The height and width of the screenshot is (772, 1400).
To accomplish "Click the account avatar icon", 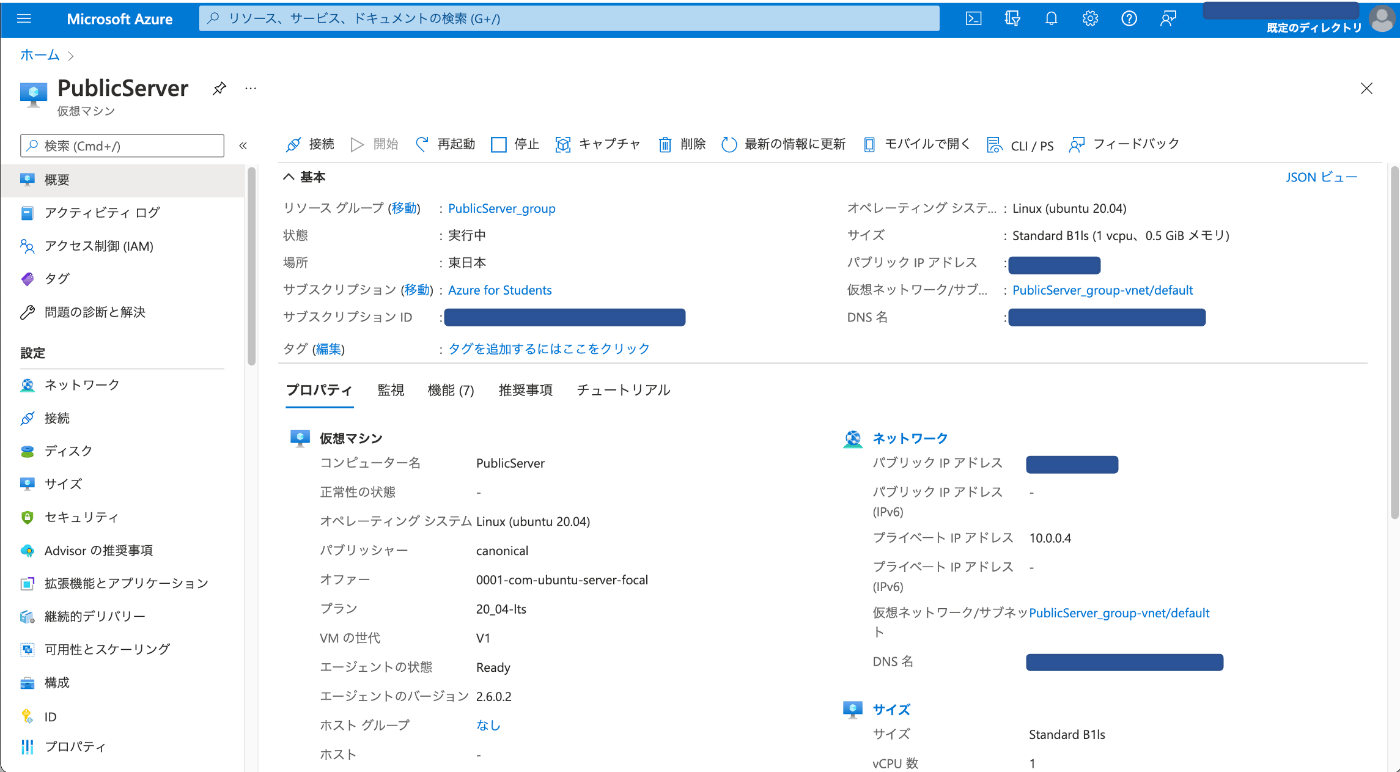I will (1381, 19).
